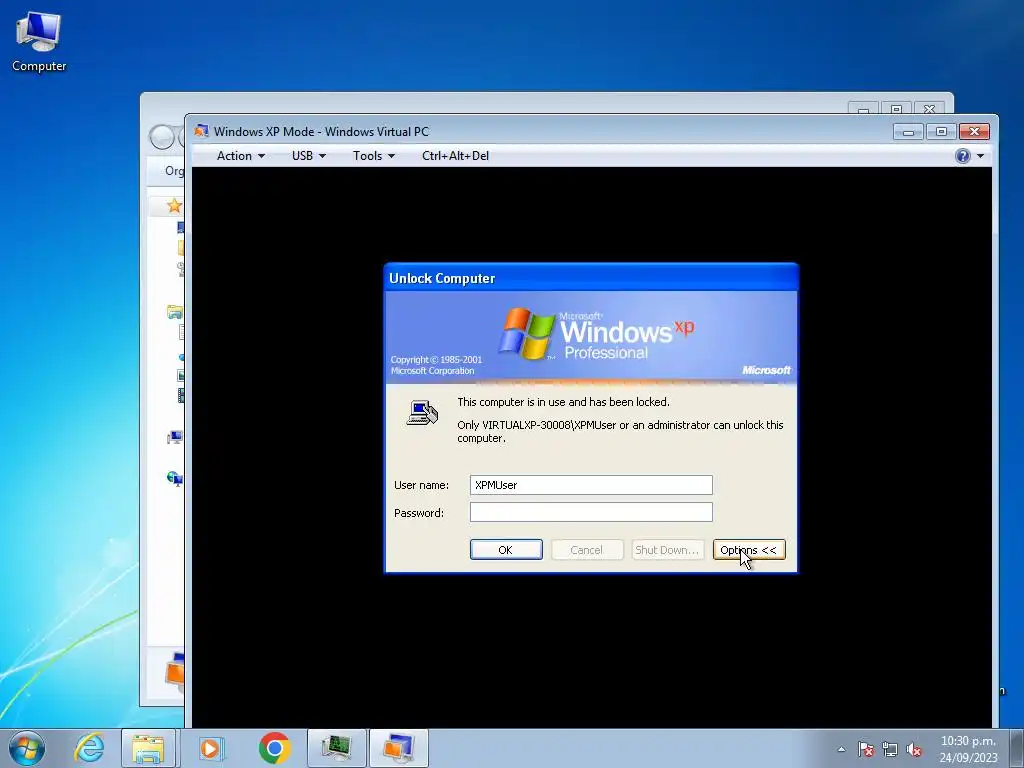
Task: Launch Internet Explorer from the taskbar
Action: [x=89, y=748]
